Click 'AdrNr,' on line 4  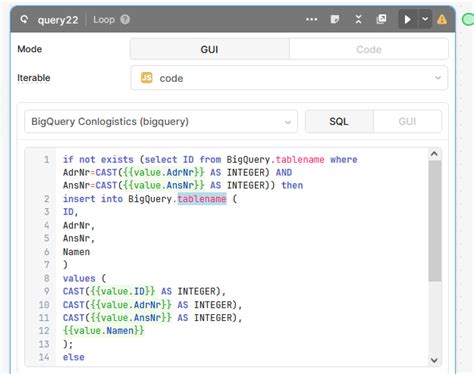point(79,226)
